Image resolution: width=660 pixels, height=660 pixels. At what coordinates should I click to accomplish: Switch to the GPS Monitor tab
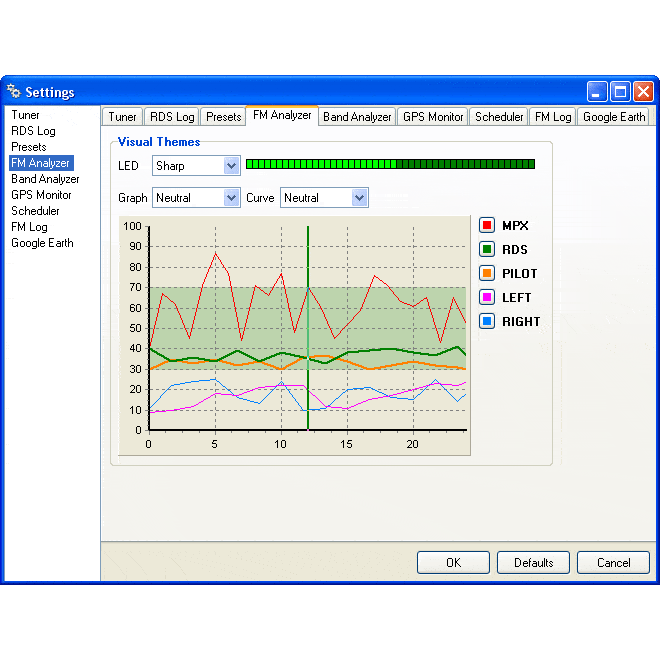pyautogui.click(x=433, y=117)
